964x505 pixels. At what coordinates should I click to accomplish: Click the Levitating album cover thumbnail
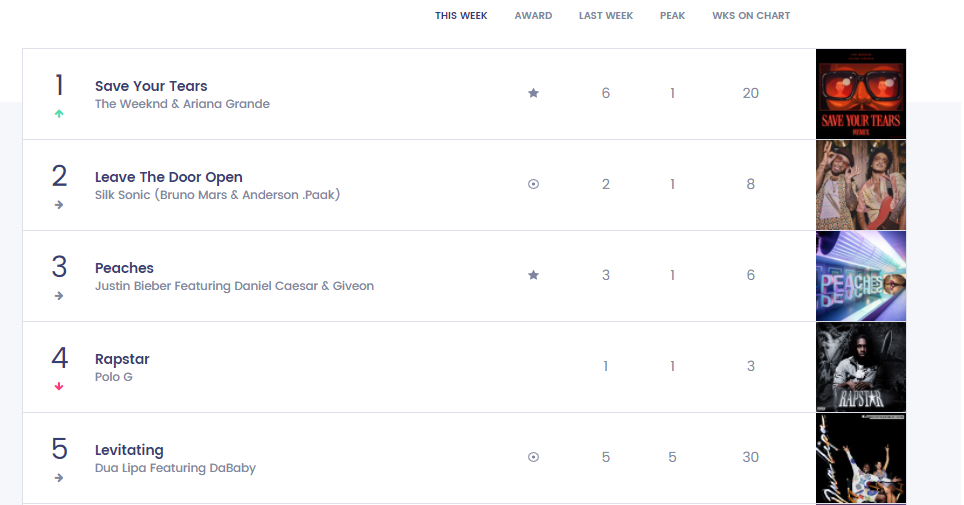pyautogui.click(x=860, y=458)
